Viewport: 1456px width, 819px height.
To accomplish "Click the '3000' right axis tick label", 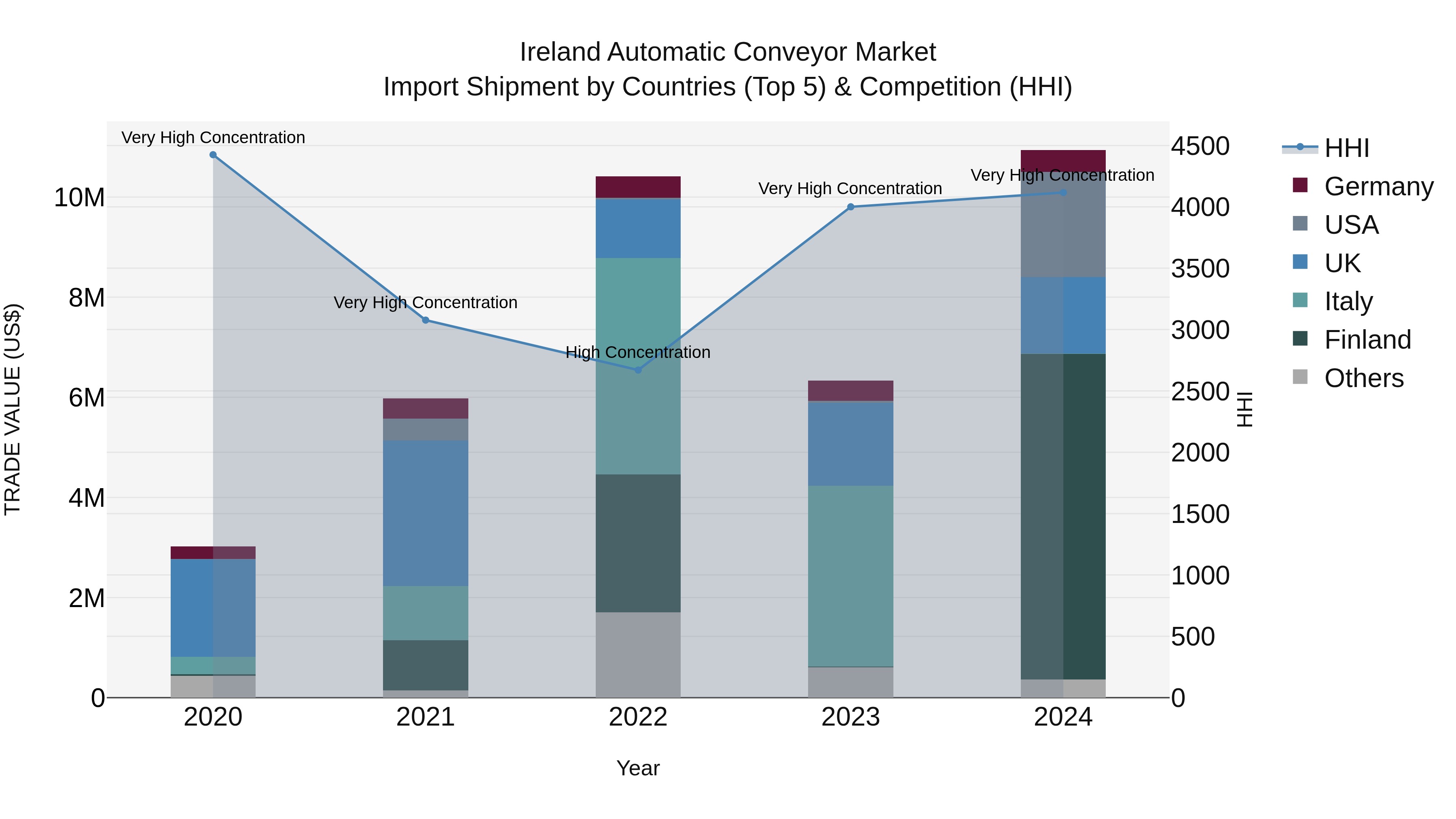I will (1200, 330).
